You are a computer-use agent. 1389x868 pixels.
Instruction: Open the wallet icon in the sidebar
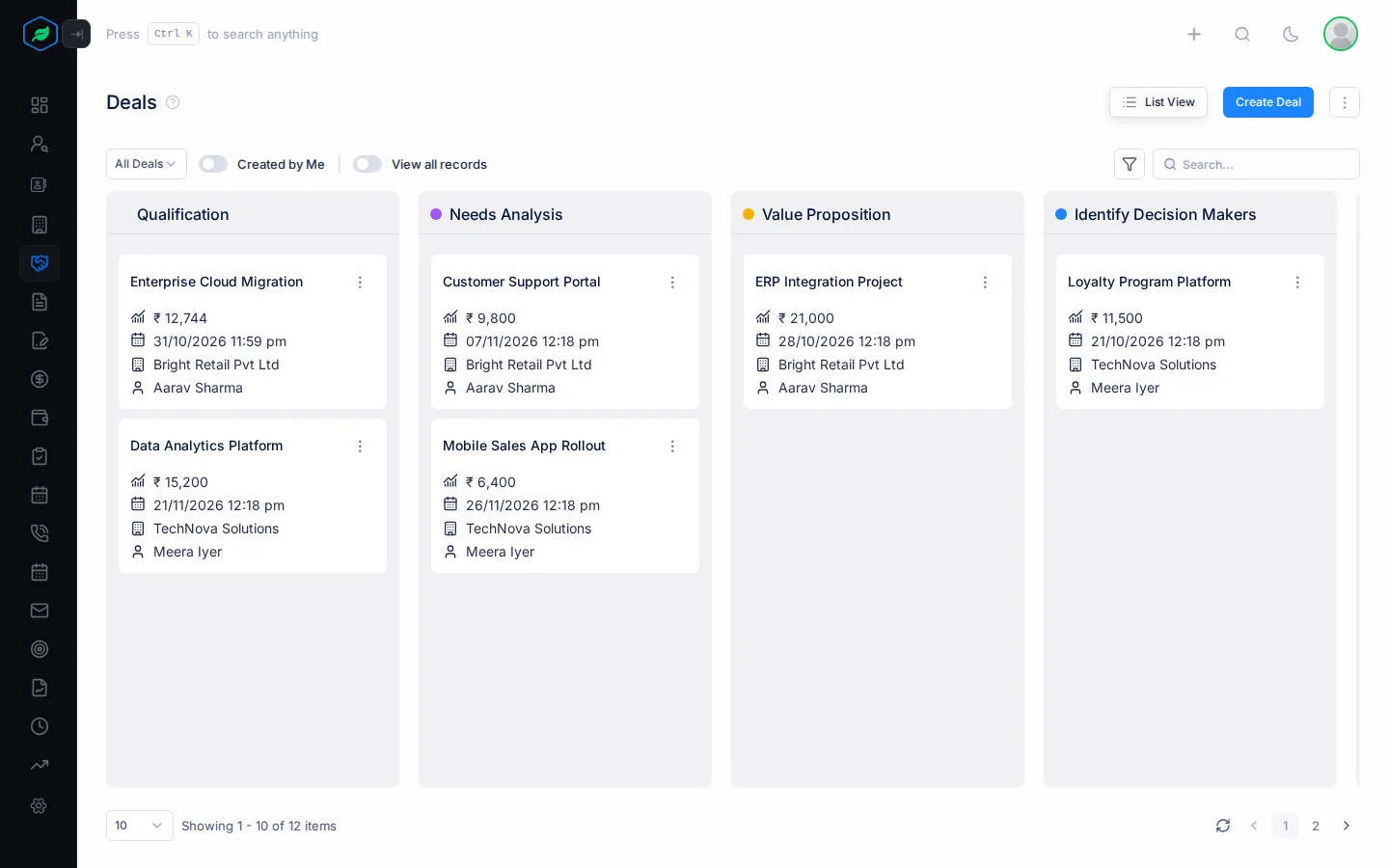pos(40,418)
